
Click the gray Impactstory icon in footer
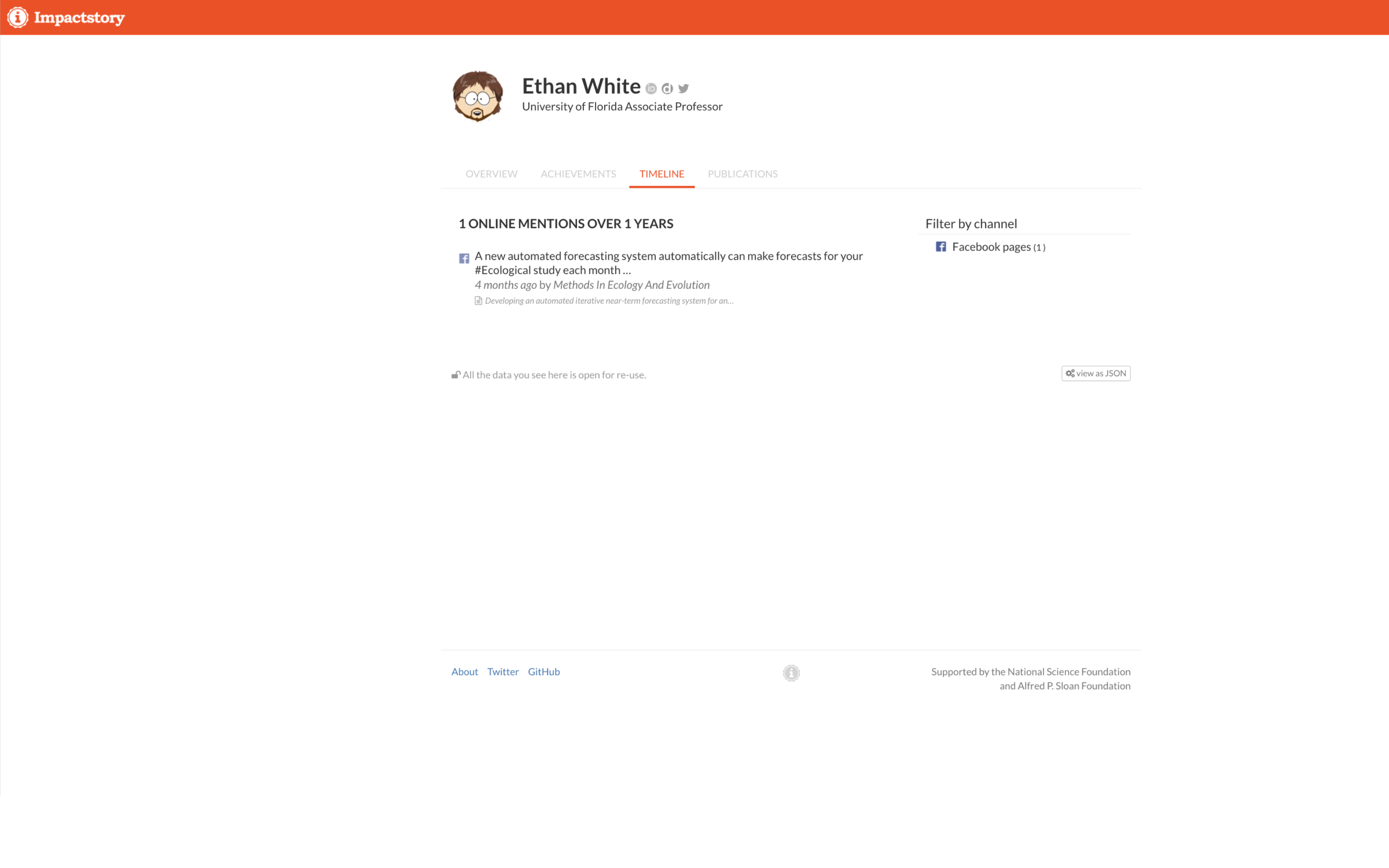(x=791, y=673)
